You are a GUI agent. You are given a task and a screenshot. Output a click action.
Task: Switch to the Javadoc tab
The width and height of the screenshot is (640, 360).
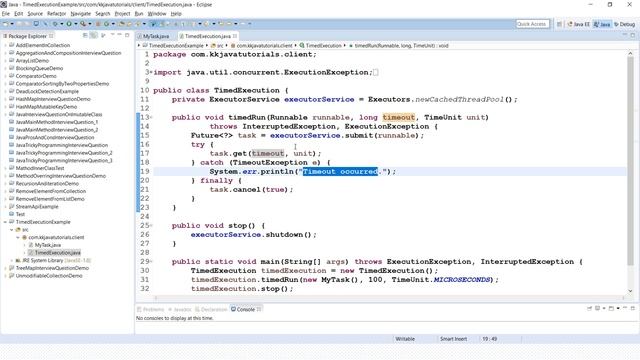[x=180, y=309]
